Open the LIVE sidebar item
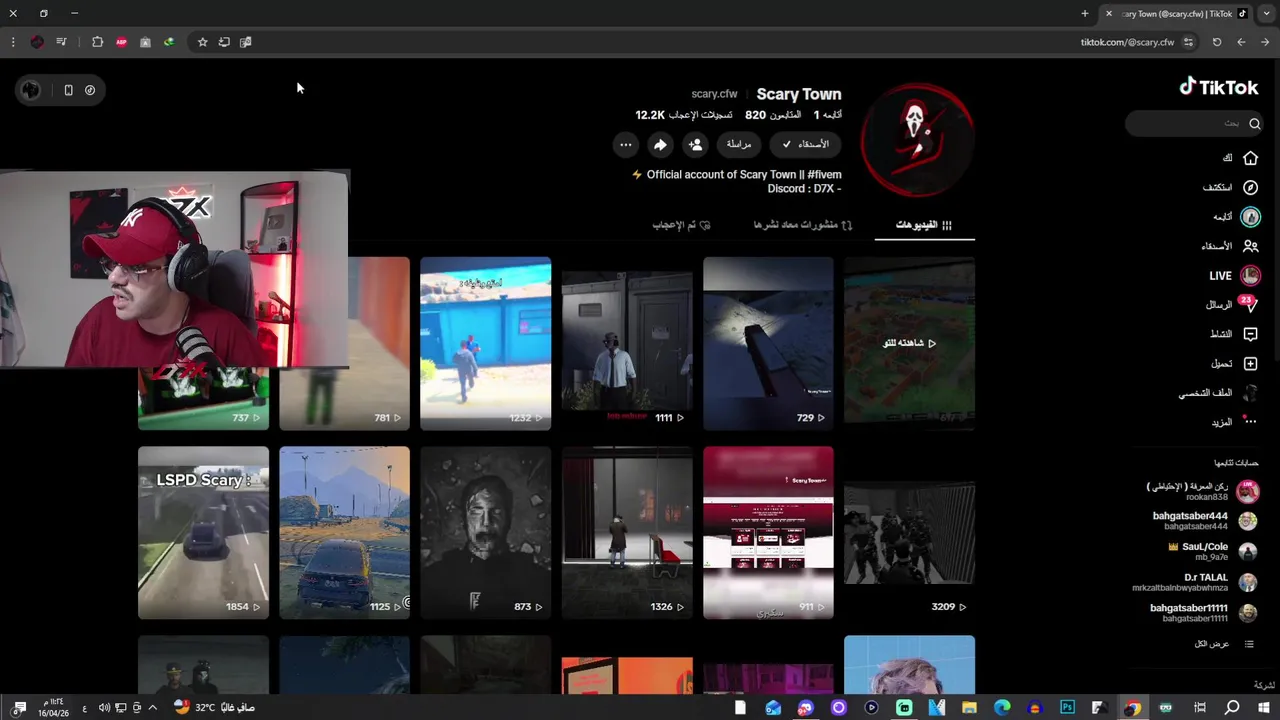This screenshot has height=720, width=1280. point(1235,275)
